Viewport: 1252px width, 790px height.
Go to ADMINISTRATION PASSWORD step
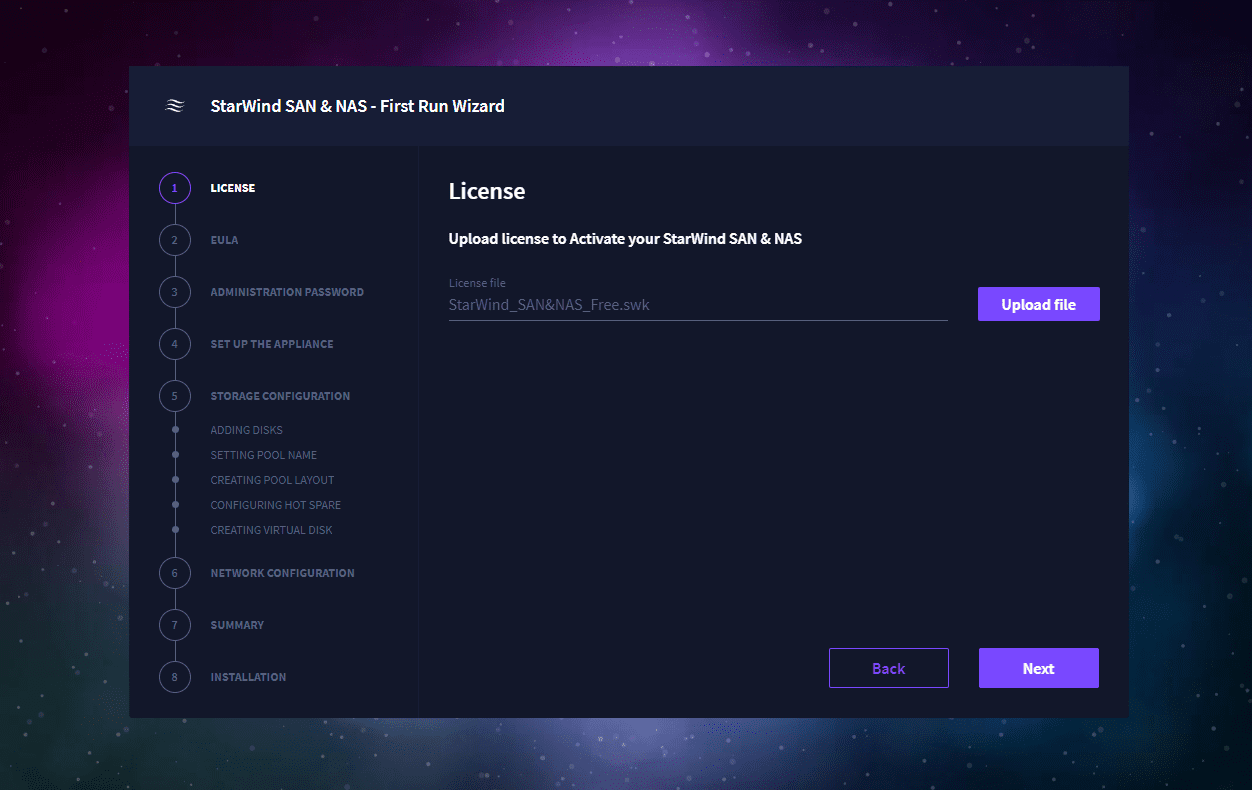pyautogui.click(x=287, y=292)
